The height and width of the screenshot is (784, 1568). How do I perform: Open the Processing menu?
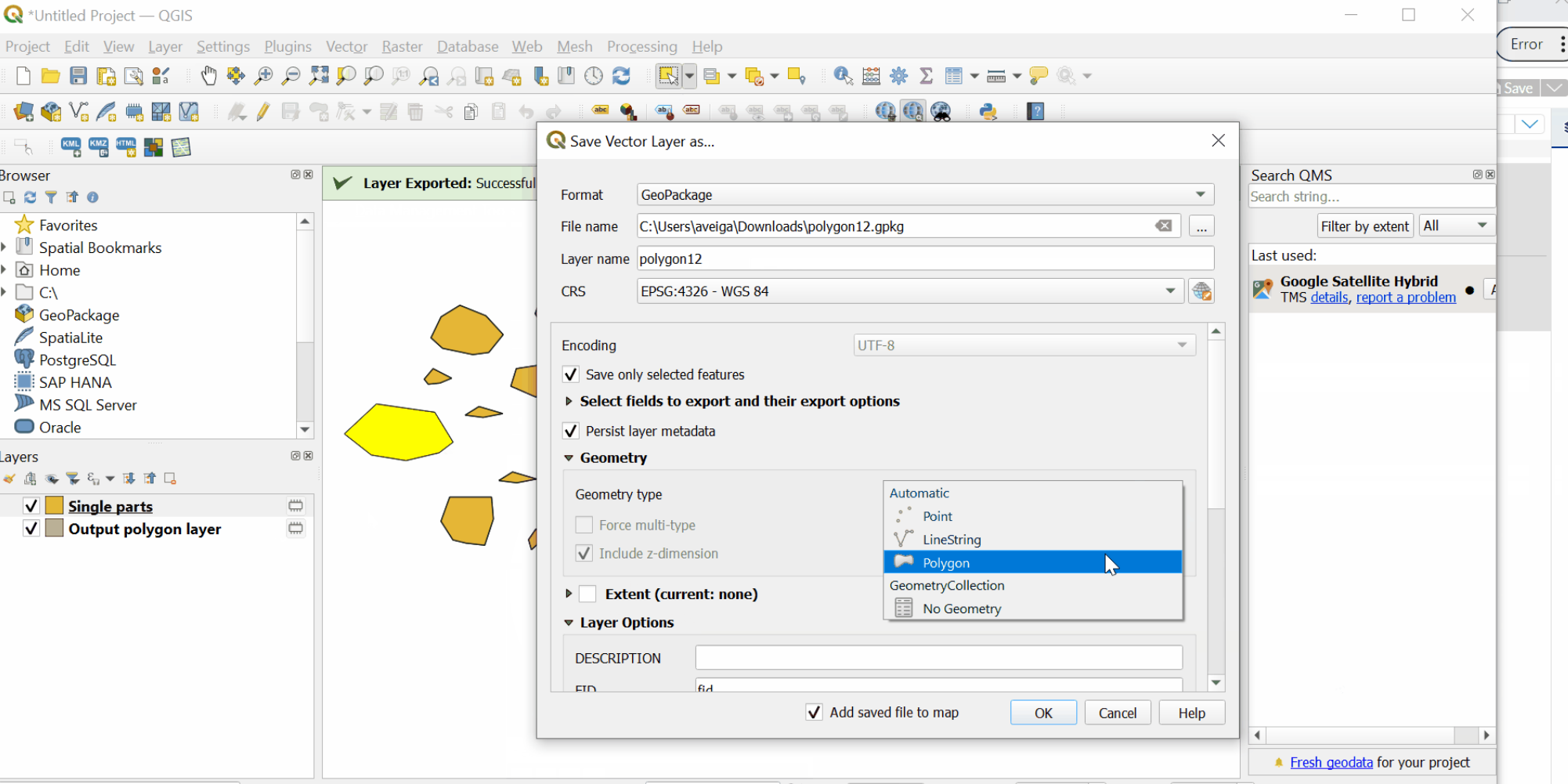tap(641, 46)
